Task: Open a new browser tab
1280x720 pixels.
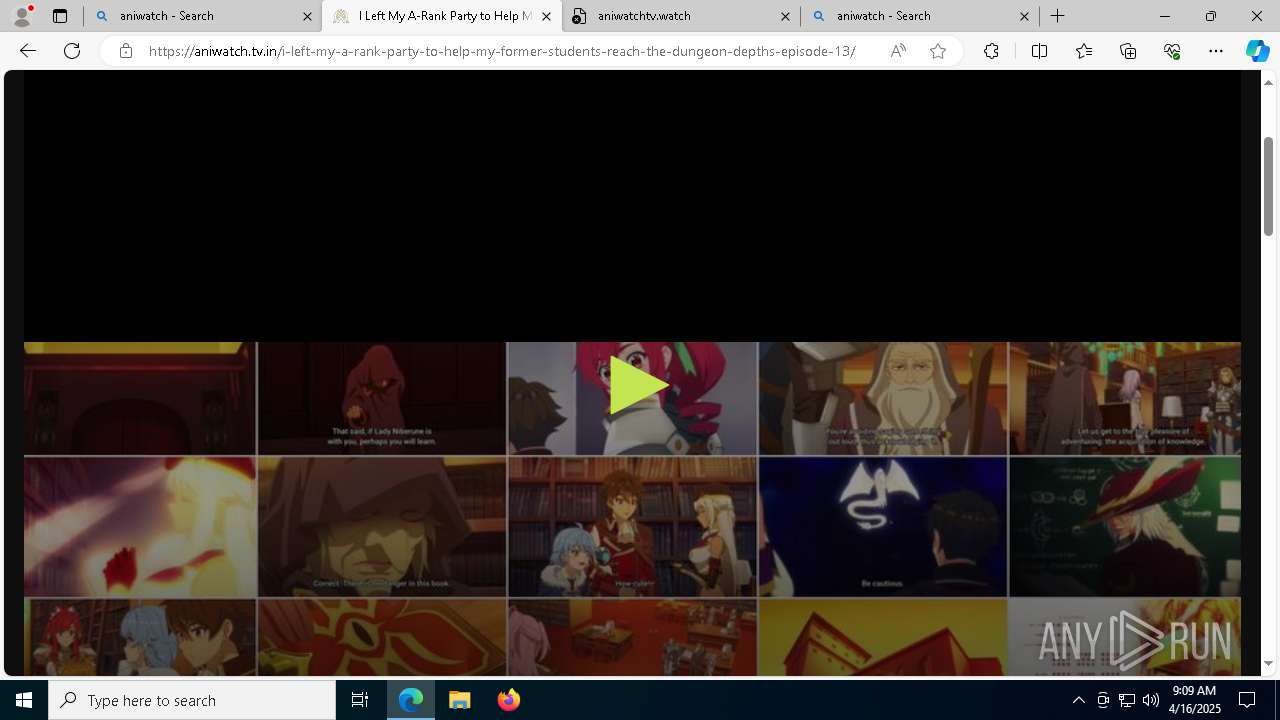Action: point(1057,16)
